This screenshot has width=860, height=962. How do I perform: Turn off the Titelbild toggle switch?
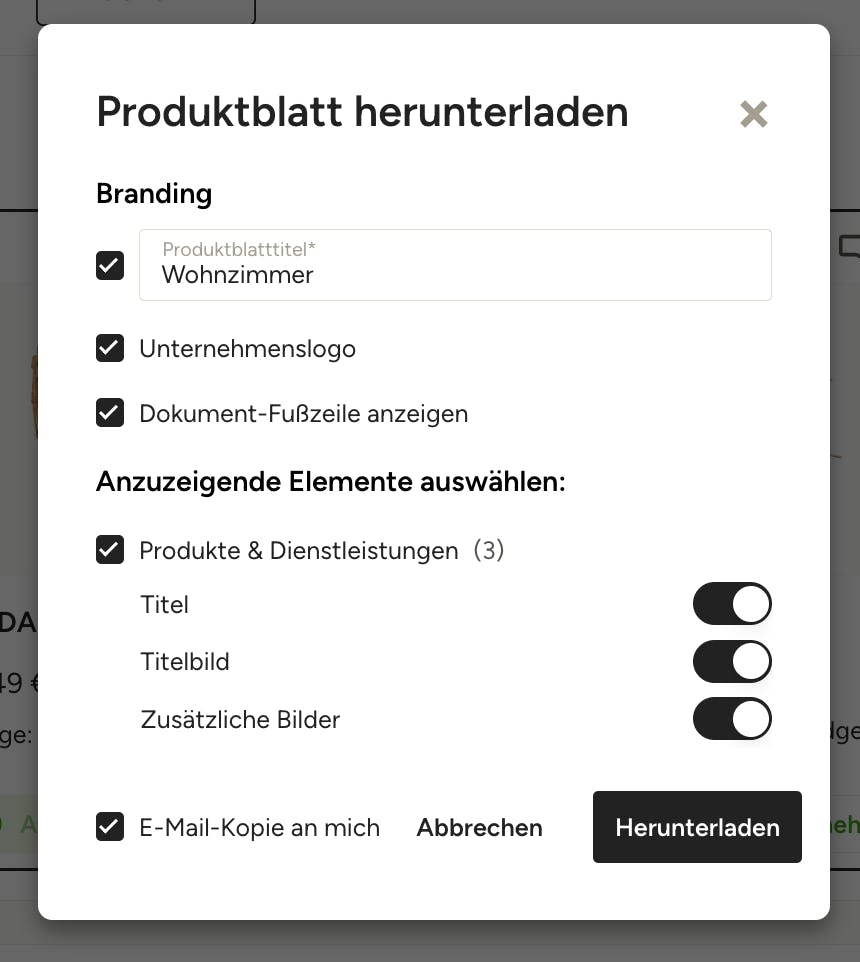tap(732, 661)
